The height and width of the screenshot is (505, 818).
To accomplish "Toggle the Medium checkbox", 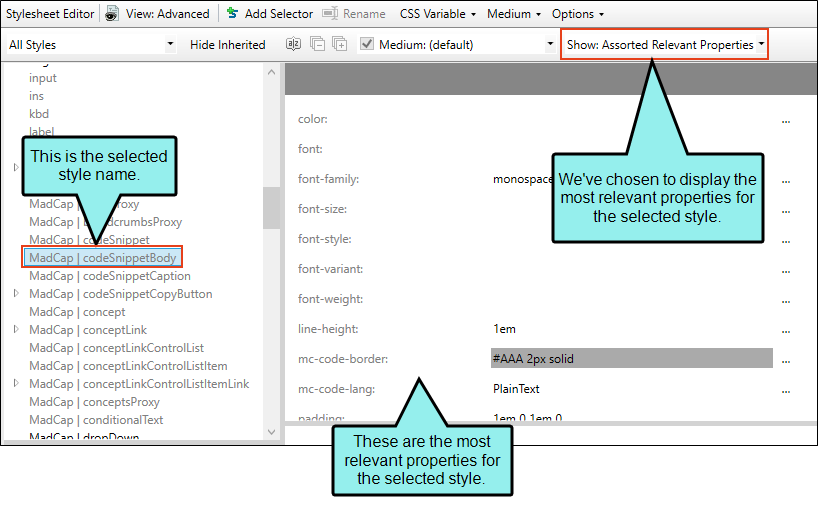I will [x=367, y=44].
